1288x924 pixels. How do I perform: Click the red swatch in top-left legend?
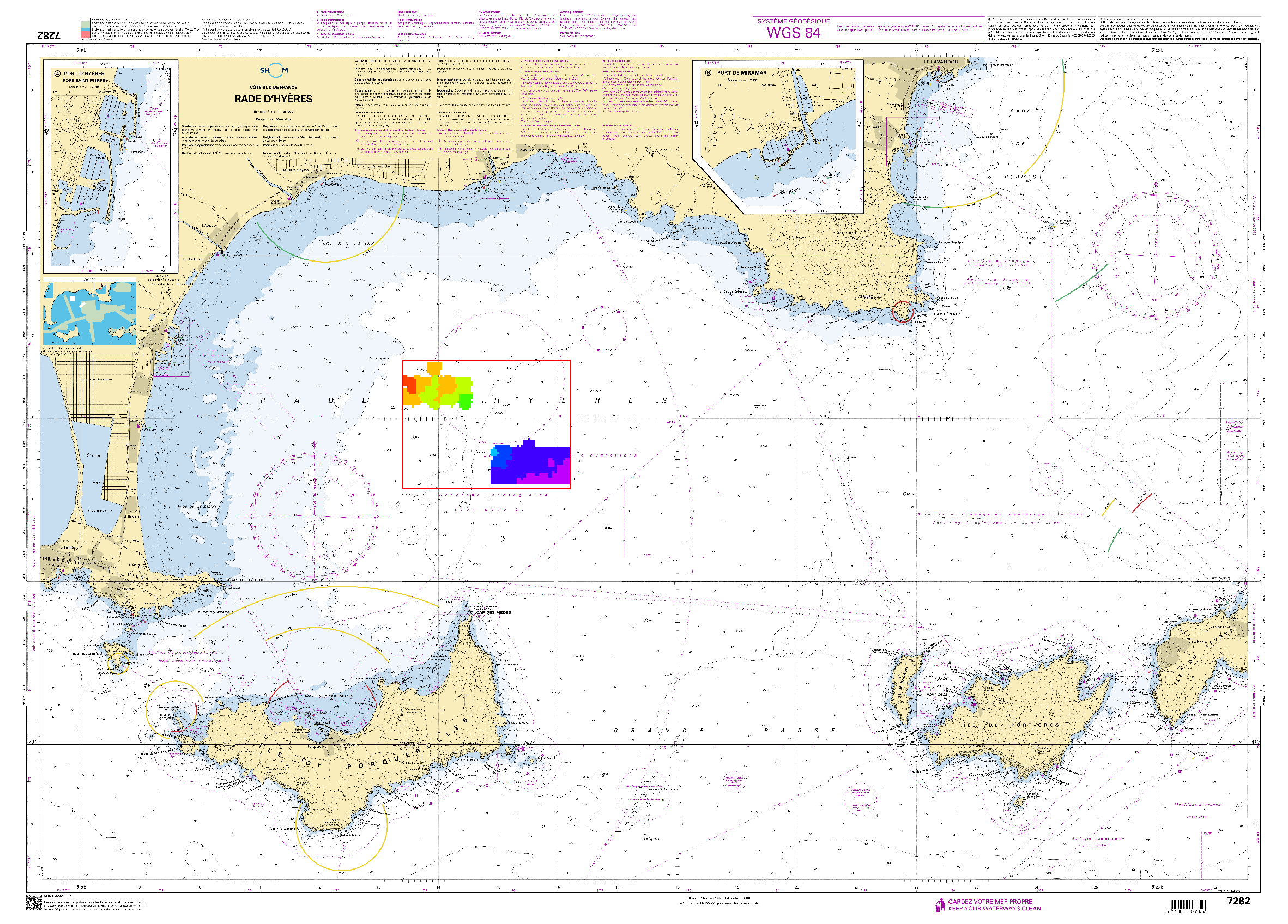85,35
